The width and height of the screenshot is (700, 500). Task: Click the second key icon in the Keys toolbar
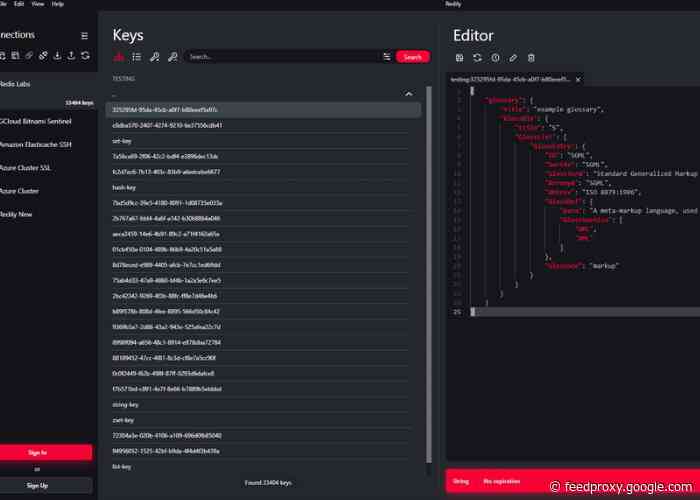click(x=172, y=57)
